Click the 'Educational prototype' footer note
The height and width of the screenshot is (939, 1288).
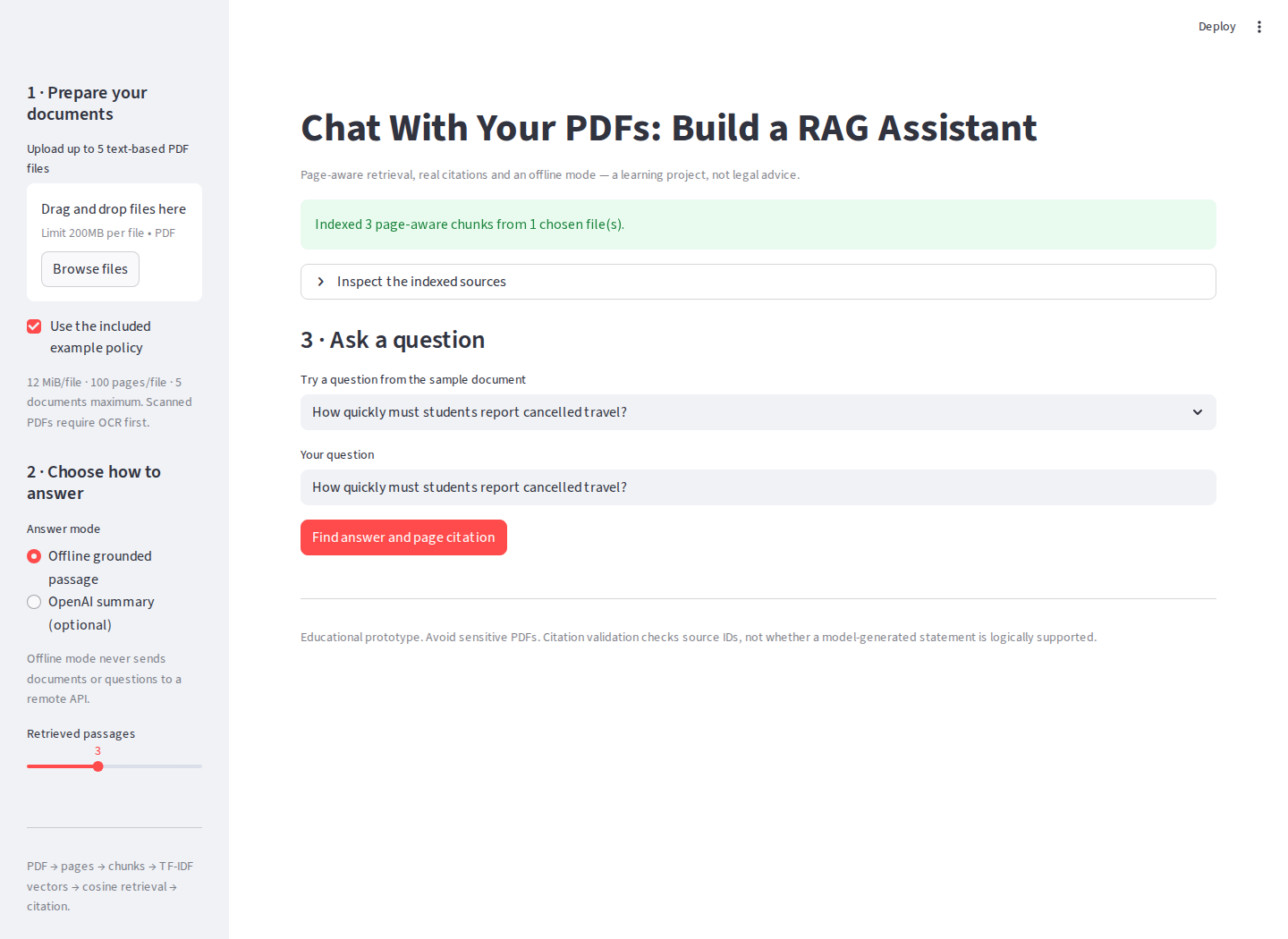click(x=699, y=638)
